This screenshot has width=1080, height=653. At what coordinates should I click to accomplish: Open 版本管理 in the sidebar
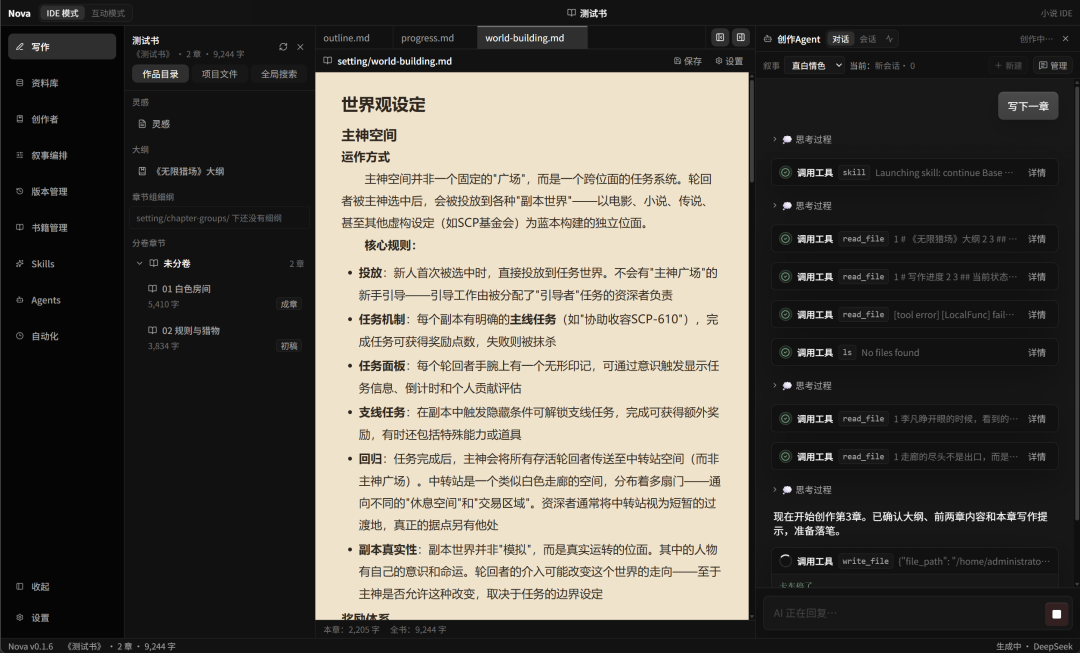[x=62, y=191]
